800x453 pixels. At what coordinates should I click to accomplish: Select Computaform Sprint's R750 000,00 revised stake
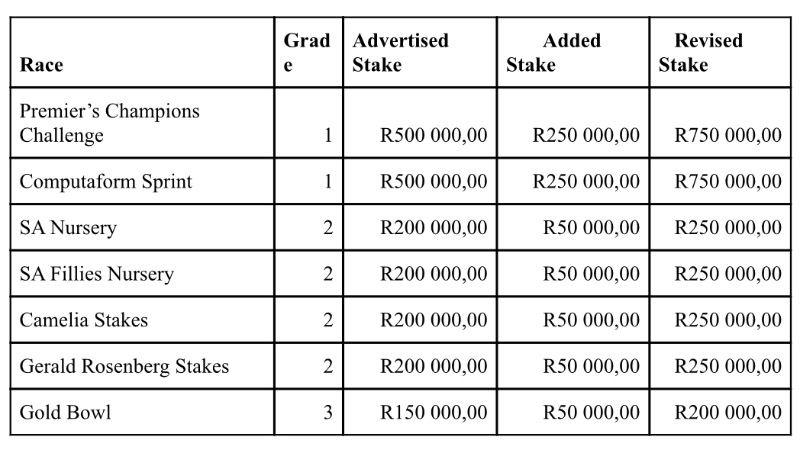point(728,182)
